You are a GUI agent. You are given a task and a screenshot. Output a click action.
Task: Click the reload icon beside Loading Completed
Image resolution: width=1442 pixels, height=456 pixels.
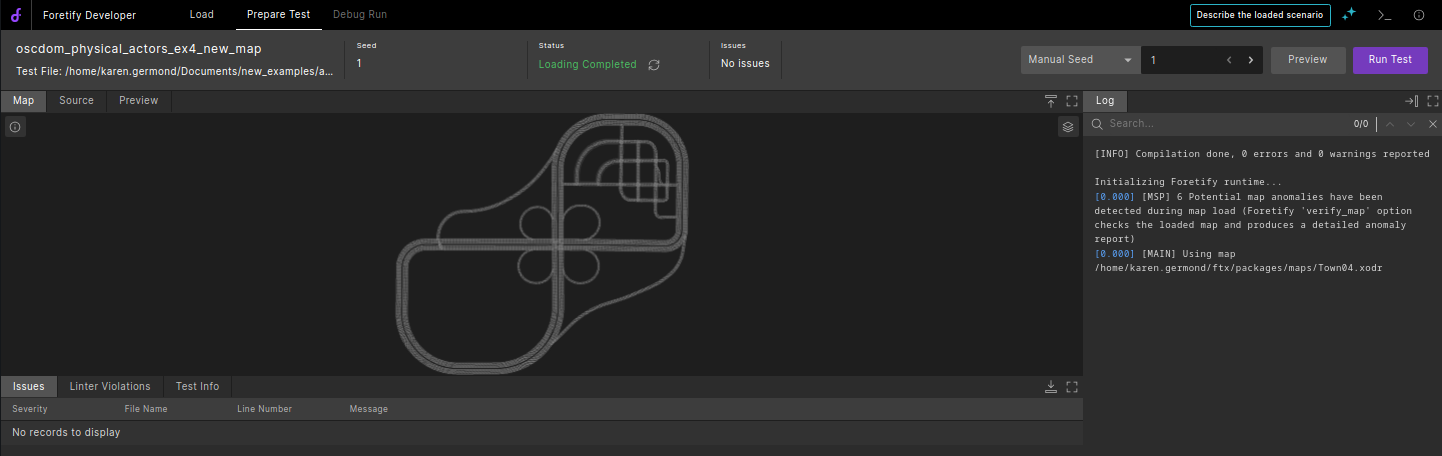(654, 64)
